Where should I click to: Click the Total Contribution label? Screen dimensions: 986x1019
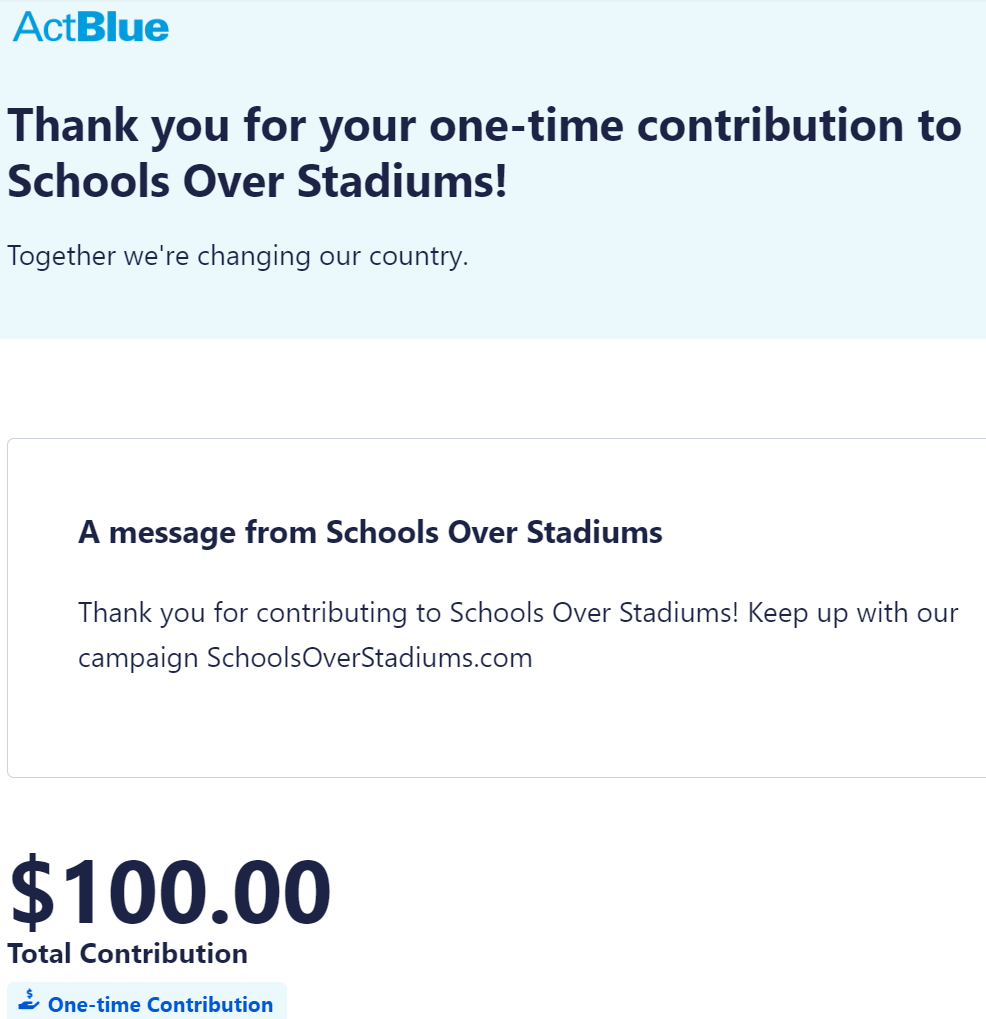128,954
